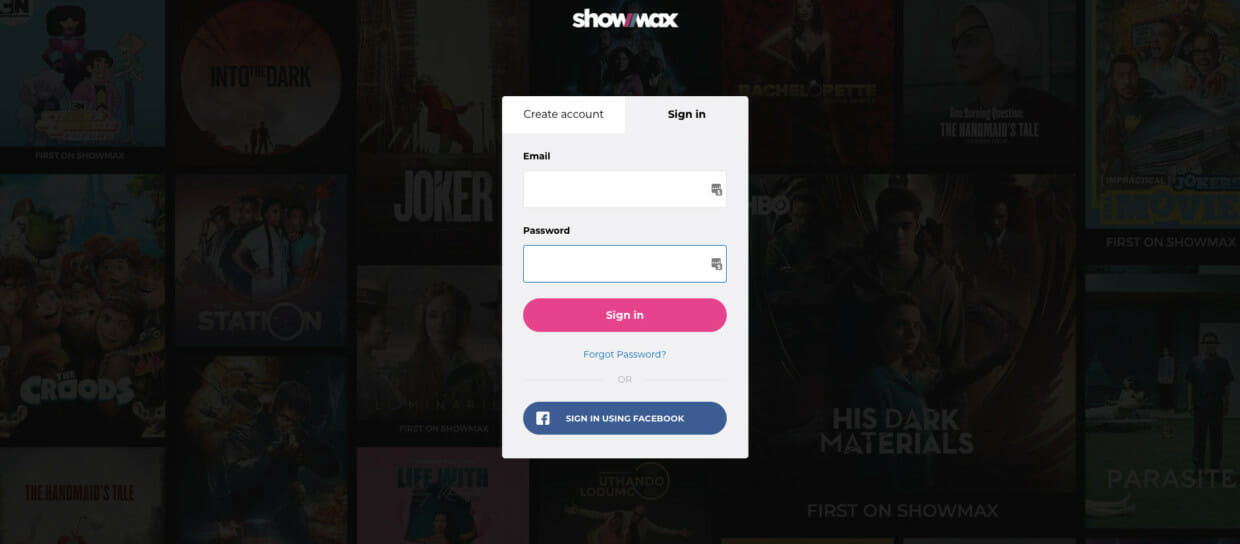Switch to the Create account tab
The width and height of the screenshot is (1240, 544).
563,114
